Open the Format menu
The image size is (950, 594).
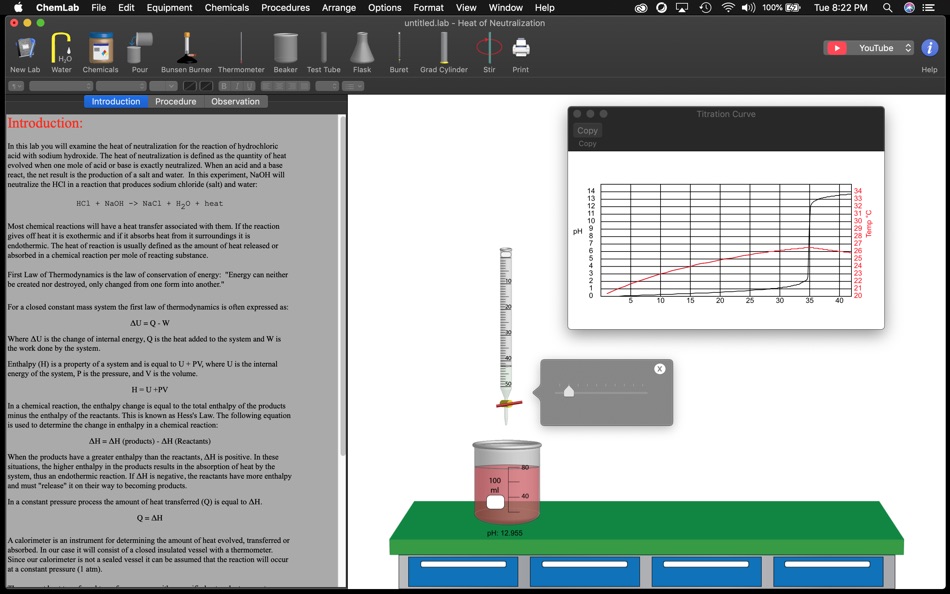point(428,8)
